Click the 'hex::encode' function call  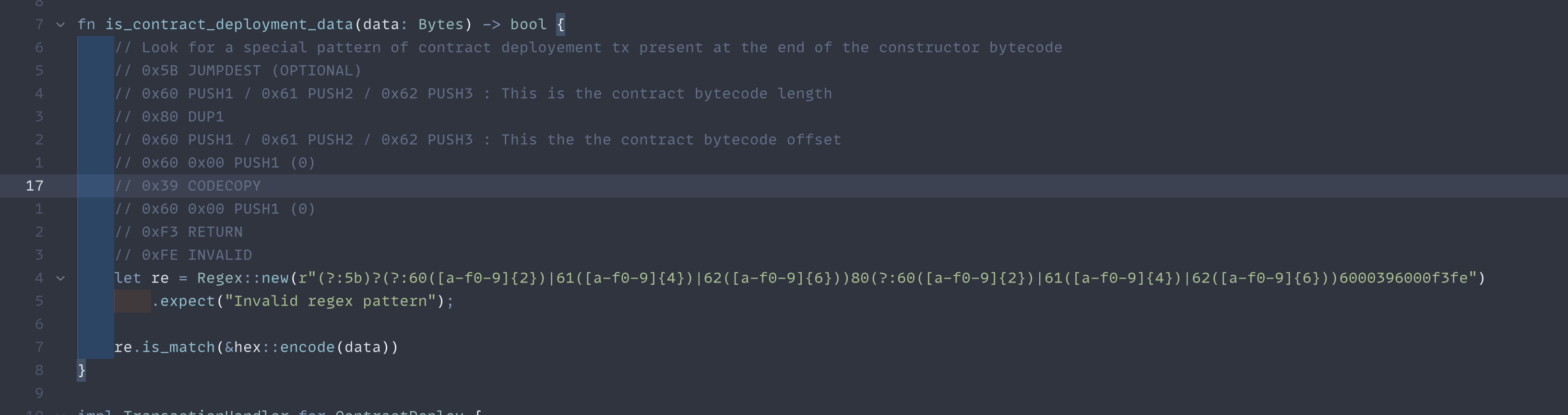pyautogui.click(x=284, y=347)
